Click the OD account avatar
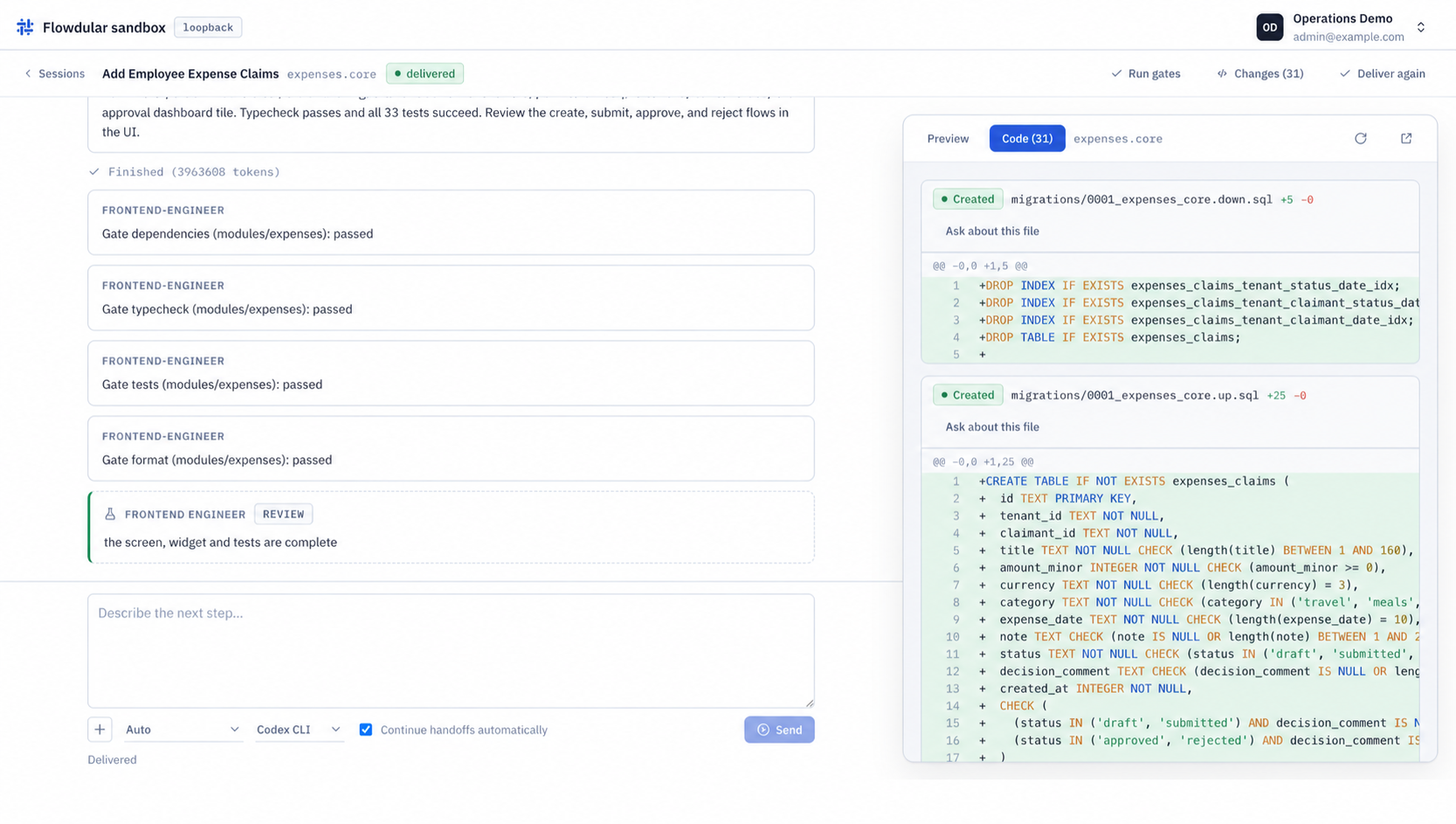The image size is (1456, 824). (1270, 27)
